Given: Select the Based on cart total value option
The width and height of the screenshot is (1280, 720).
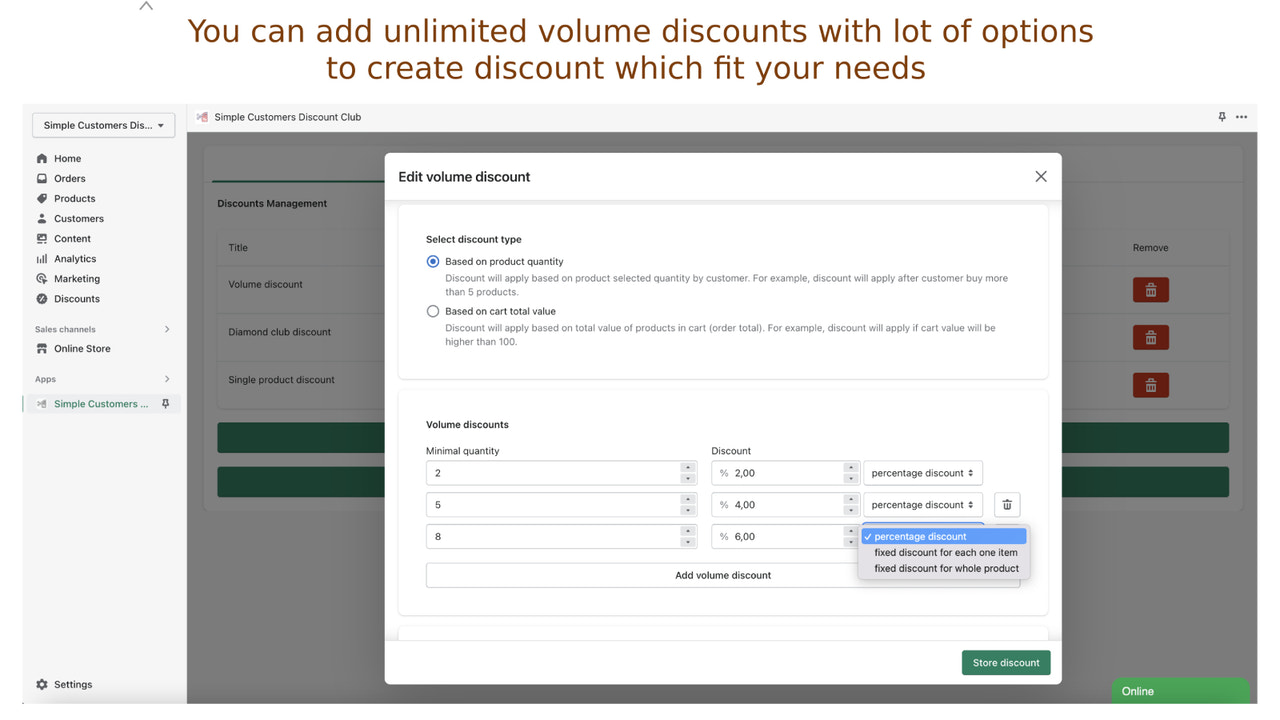Looking at the screenshot, I should click(x=432, y=311).
